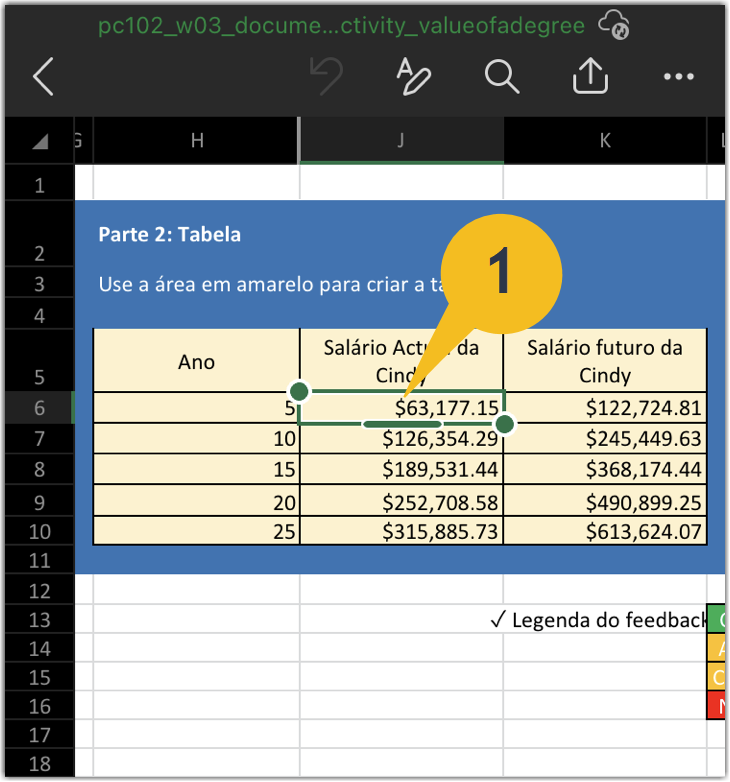Tap the cloud sync status icon
This screenshot has height=782, width=730.
(614, 25)
